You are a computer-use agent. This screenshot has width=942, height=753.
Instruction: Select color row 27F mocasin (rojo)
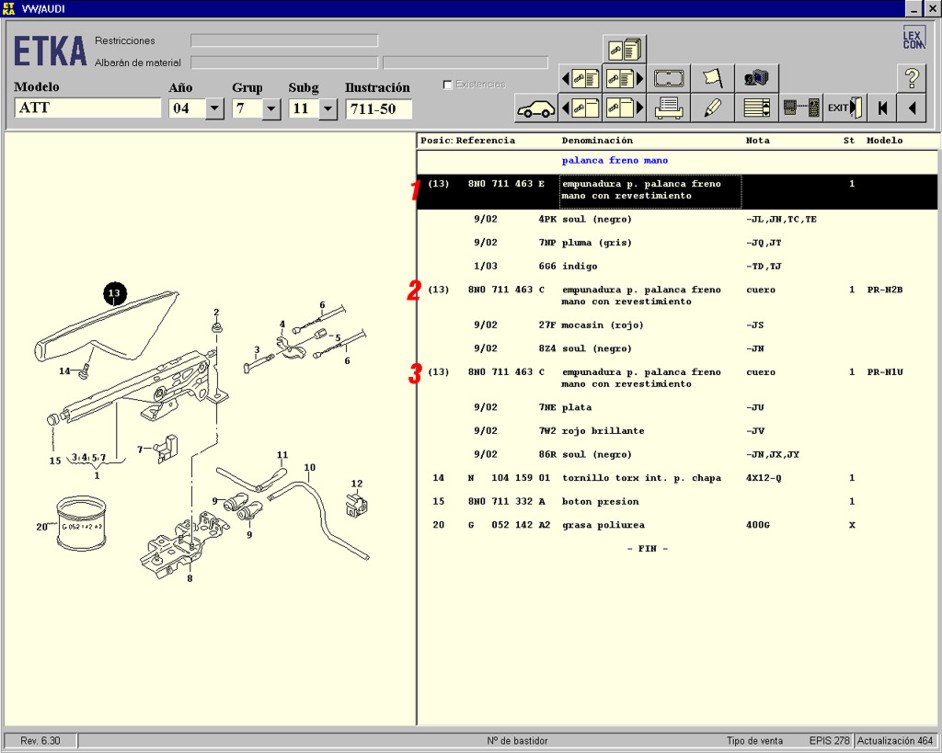[x=677, y=325]
